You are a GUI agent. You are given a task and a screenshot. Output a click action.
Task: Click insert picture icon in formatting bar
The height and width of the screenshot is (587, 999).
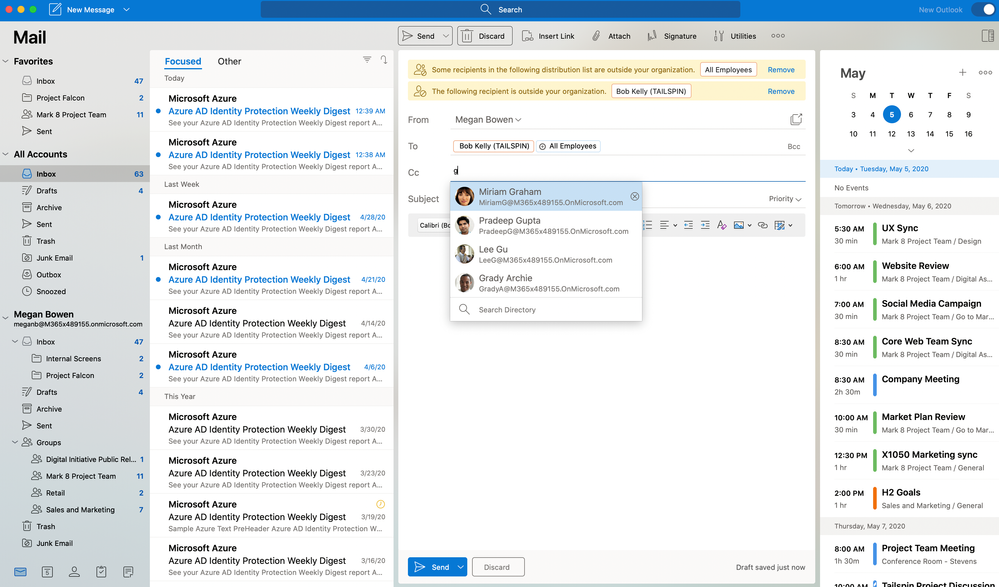(x=738, y=225)
